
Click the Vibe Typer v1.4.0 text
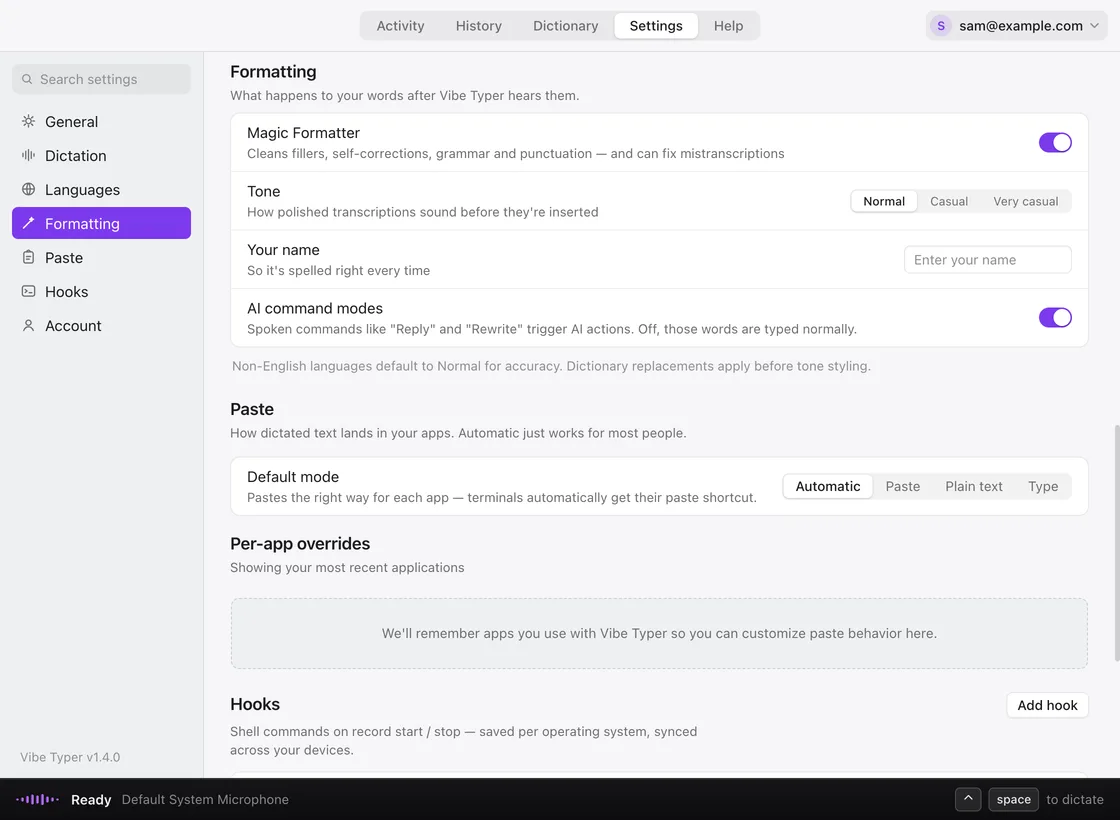(70, 757)
